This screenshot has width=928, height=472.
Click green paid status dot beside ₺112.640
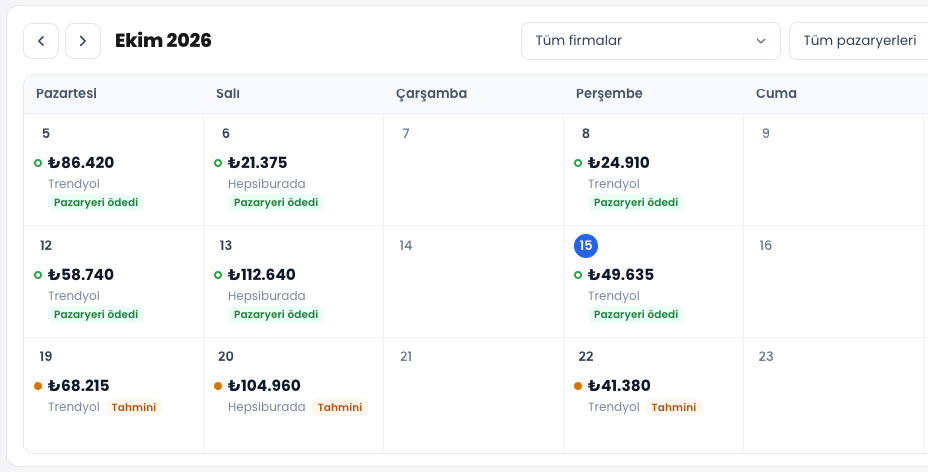click(x=218, y=274)
